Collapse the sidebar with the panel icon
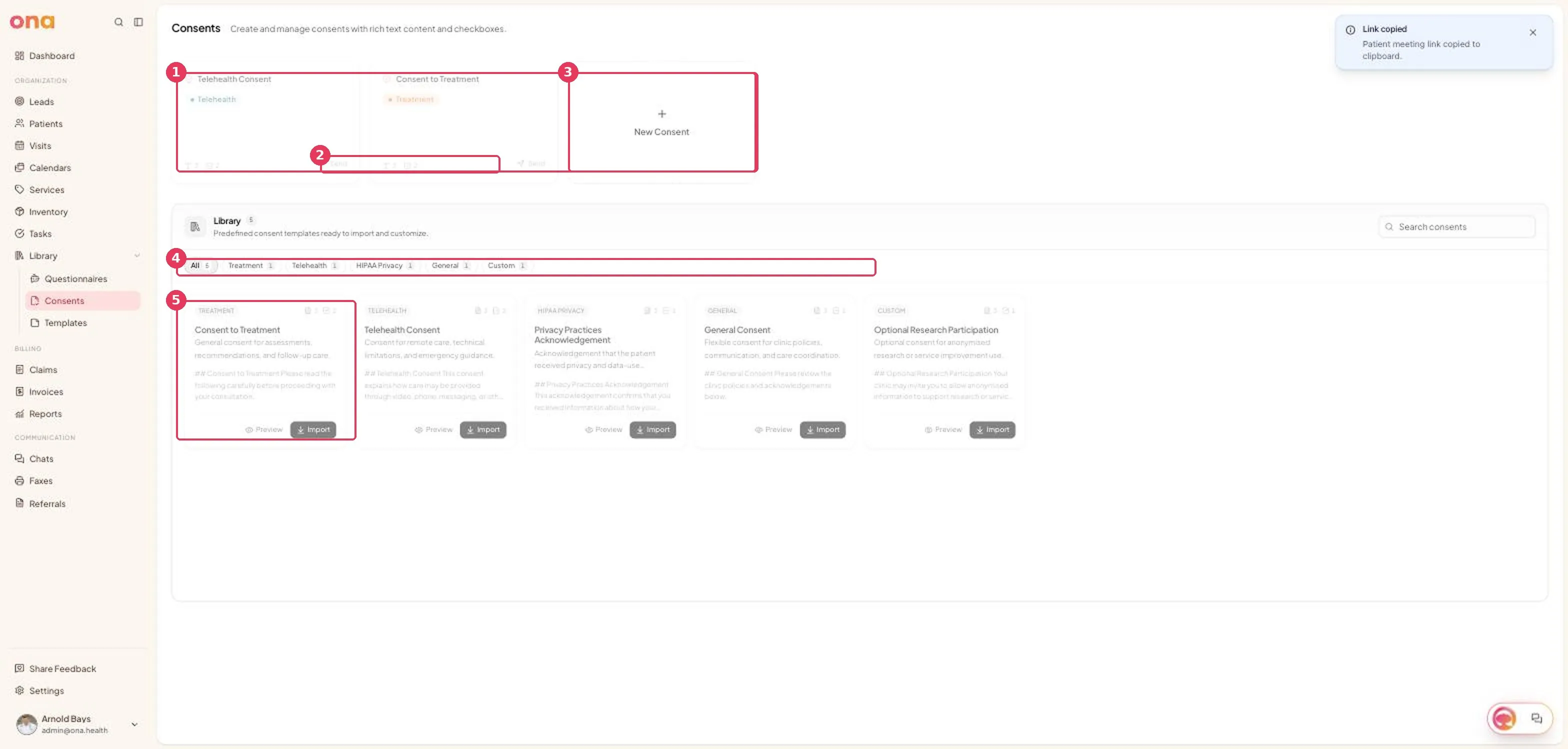The width and height of the screenshot is (1568, 749). (x=138, y=22)
